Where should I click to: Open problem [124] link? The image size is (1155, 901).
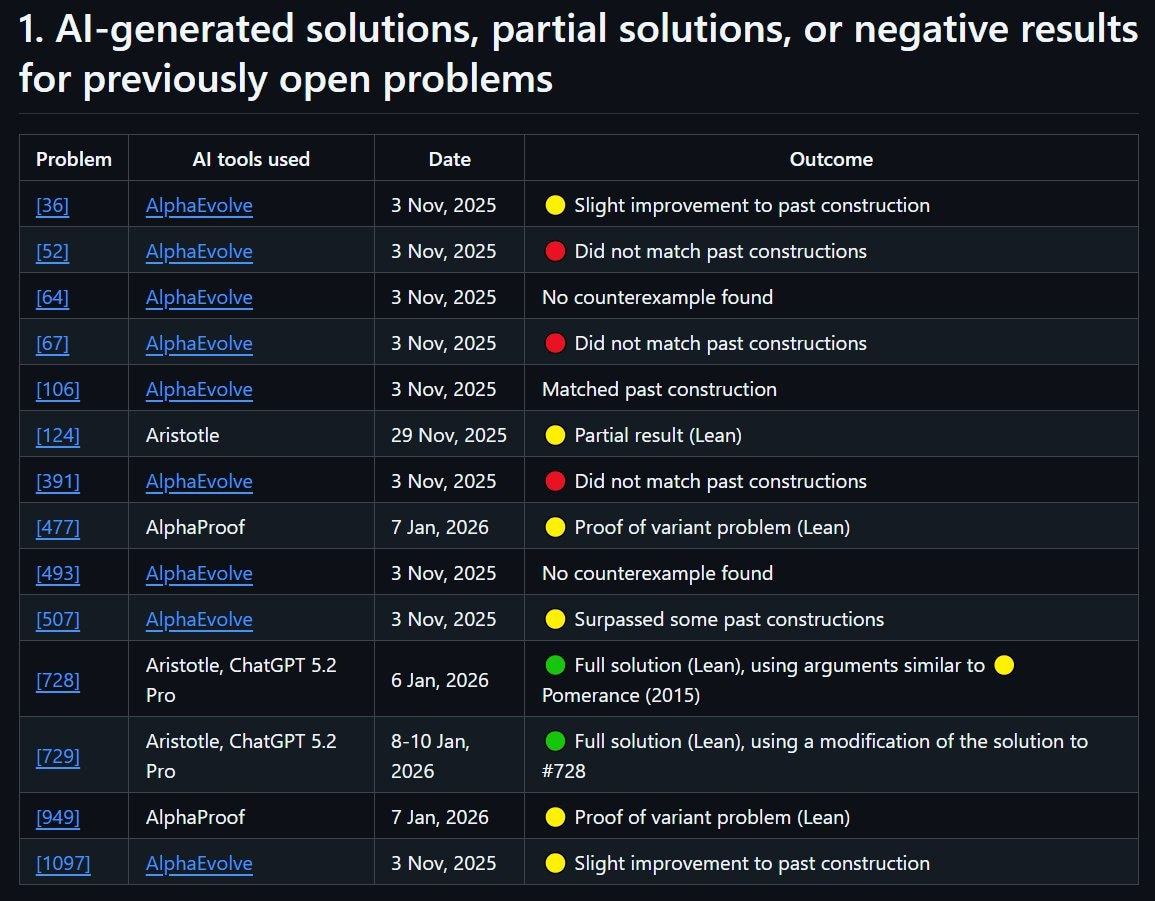pyautogui.click(x=57, y=436)
